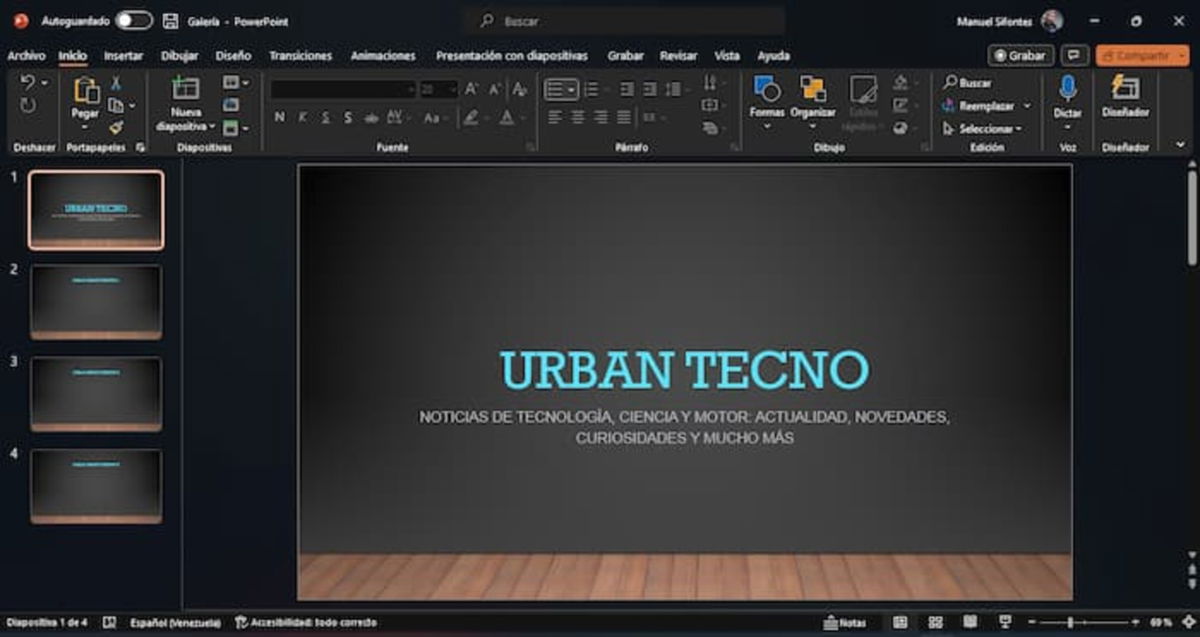Switch to Vista de lectura in status bar

(x=970, y=621)
